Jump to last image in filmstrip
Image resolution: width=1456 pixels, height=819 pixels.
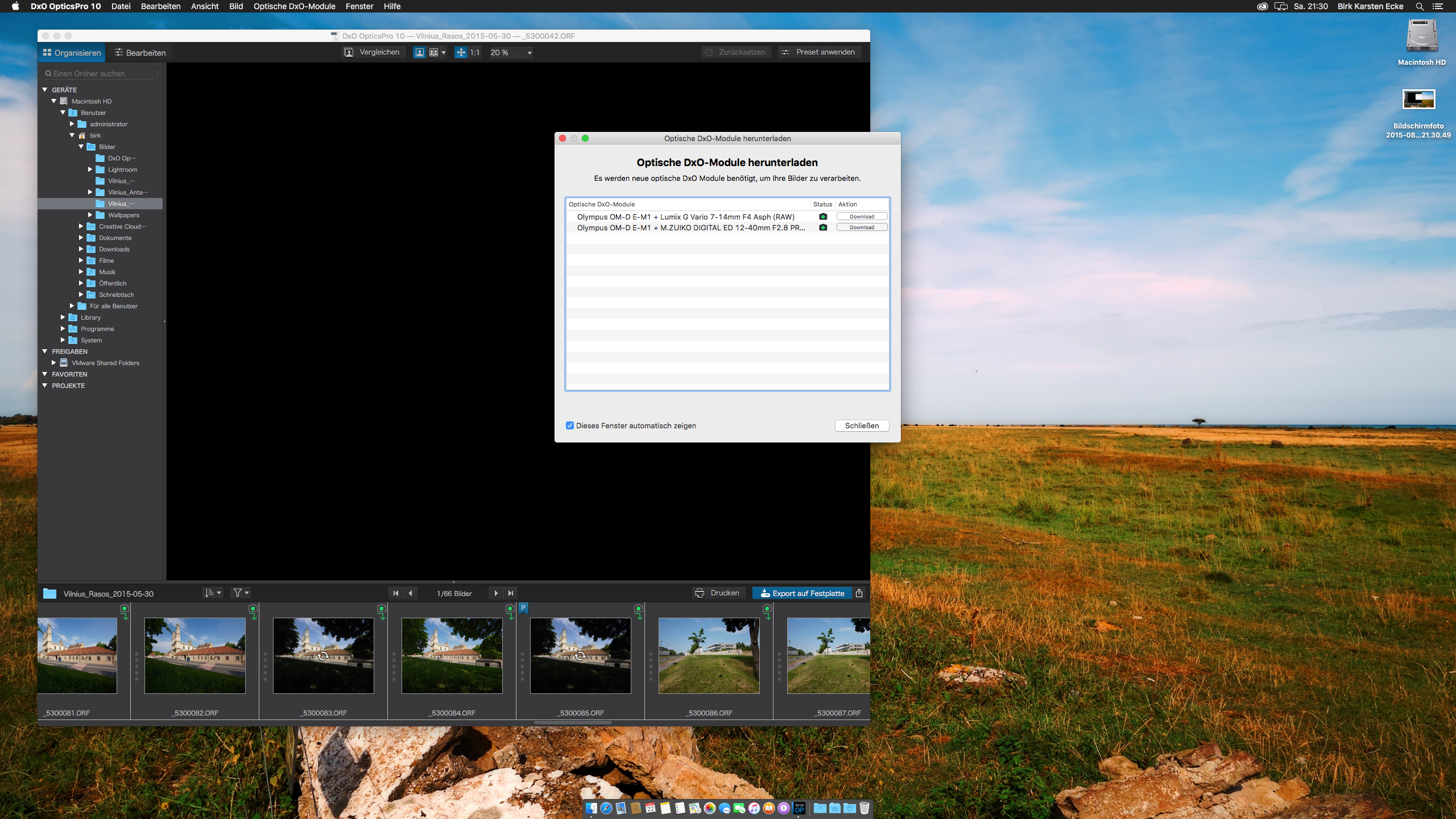[x=511, y=593]
